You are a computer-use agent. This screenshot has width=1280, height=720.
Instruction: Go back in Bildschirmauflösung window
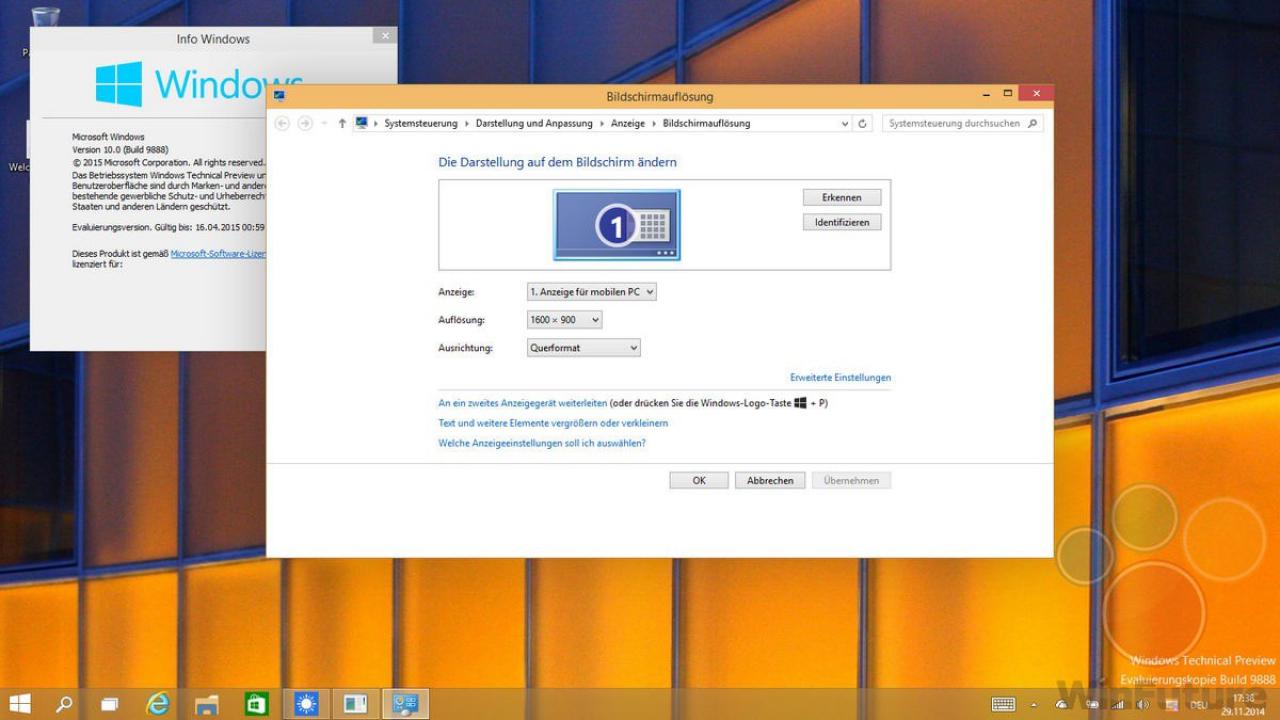tap(282, 123)
